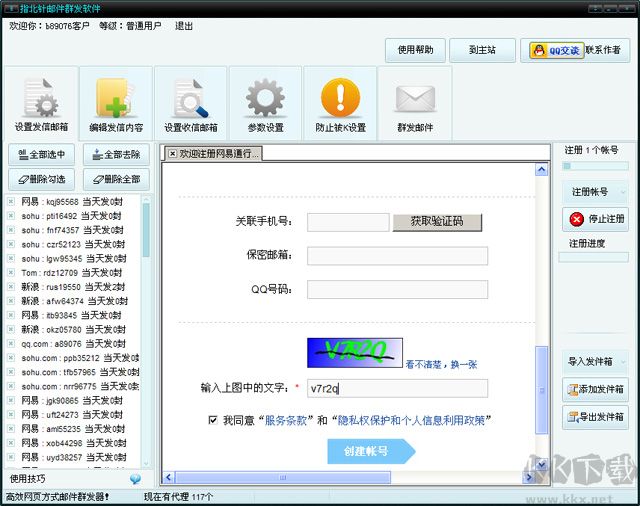The width and height of the screenshot is (640, 506).
Task: Click the browser horizontal scrollbar right arrow
Action: 529,477
